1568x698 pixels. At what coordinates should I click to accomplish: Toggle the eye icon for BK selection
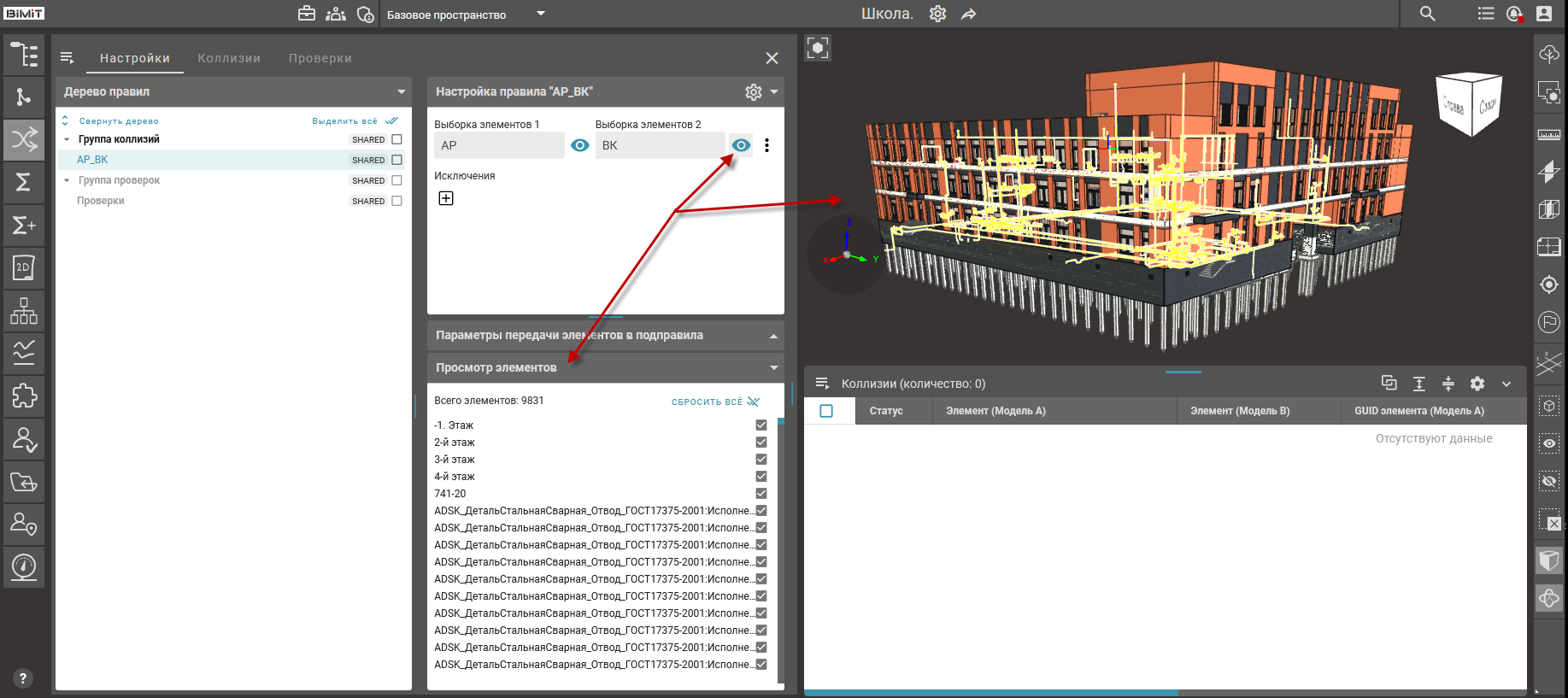pyautogui.click(x=741, y=145)
